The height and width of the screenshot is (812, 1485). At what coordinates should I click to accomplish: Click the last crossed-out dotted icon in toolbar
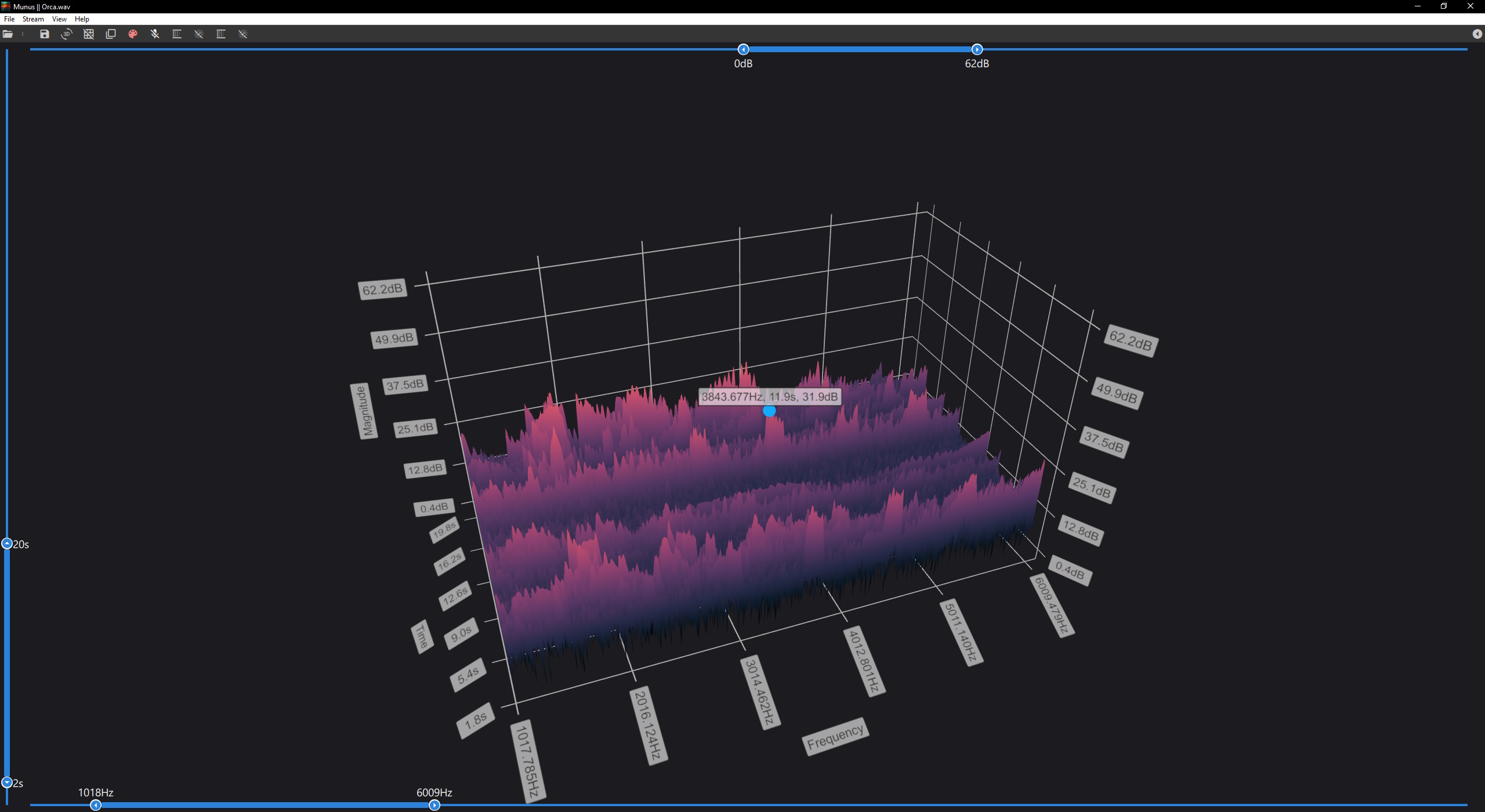[243, 34]
